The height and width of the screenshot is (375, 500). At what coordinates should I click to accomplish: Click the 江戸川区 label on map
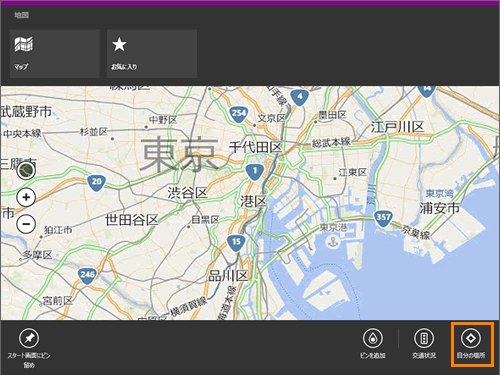pos(397,127)
